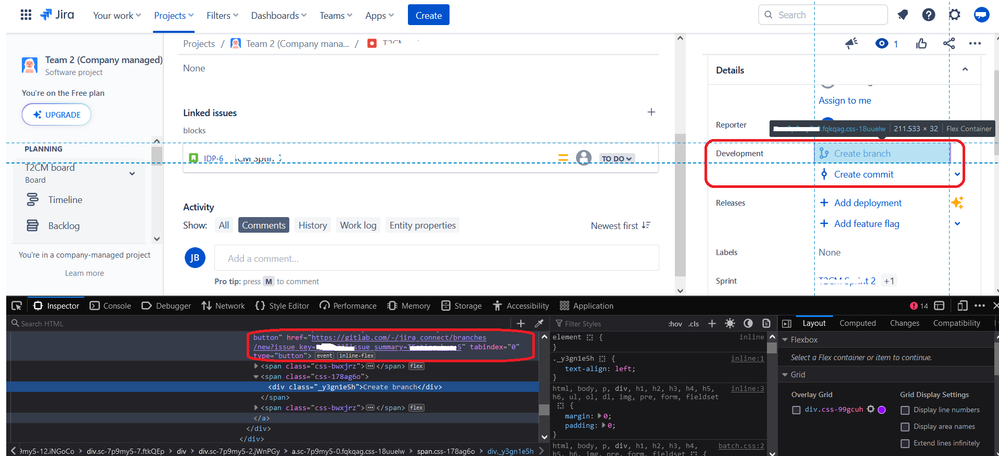999x456 pixels.
Task: Open the IDP-6 linked issue link
Action: click(x=213, y=159)
